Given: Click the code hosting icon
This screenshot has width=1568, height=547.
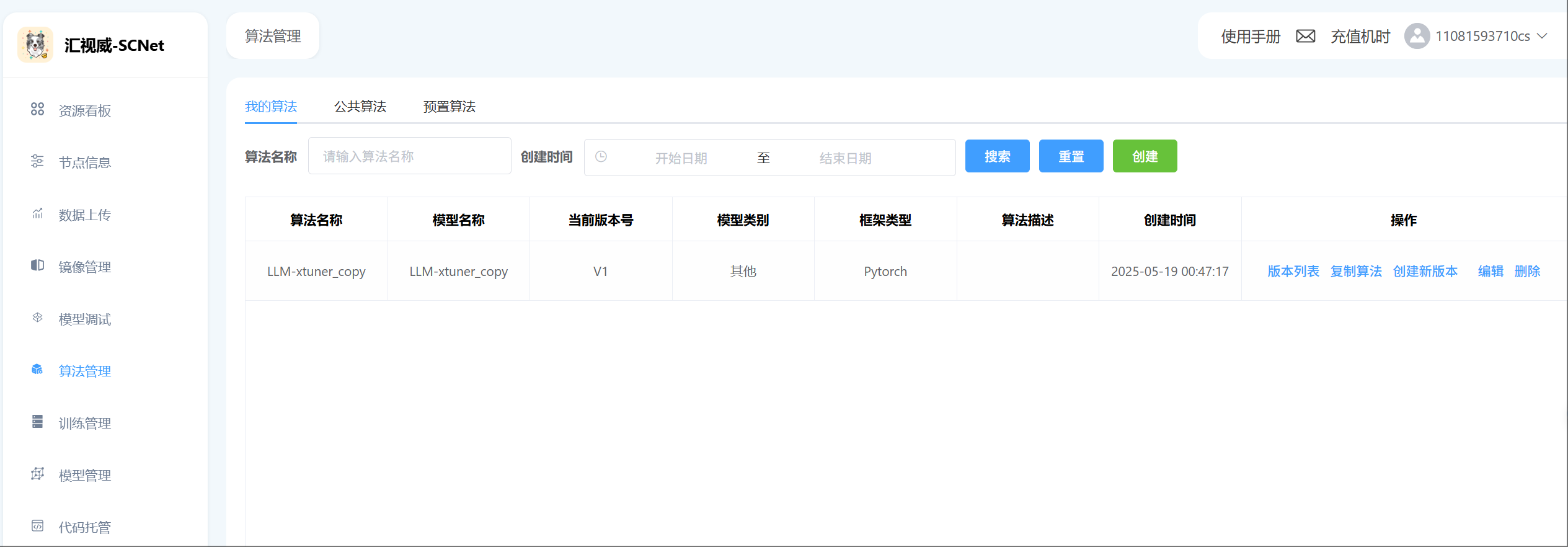Looking at the screenshot, I should (37, 526).
